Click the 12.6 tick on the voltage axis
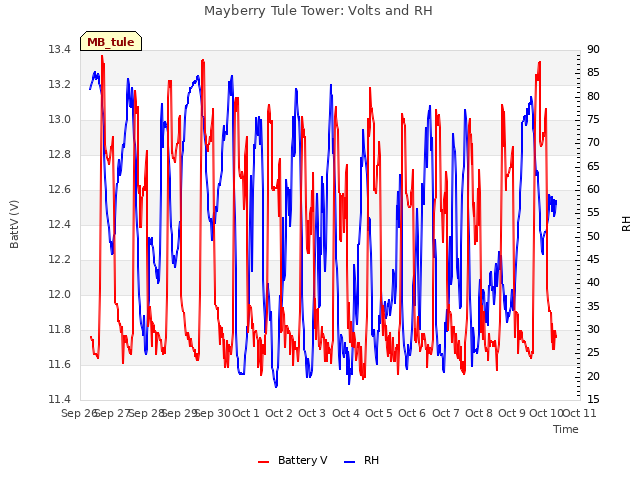 click(59, 190)
